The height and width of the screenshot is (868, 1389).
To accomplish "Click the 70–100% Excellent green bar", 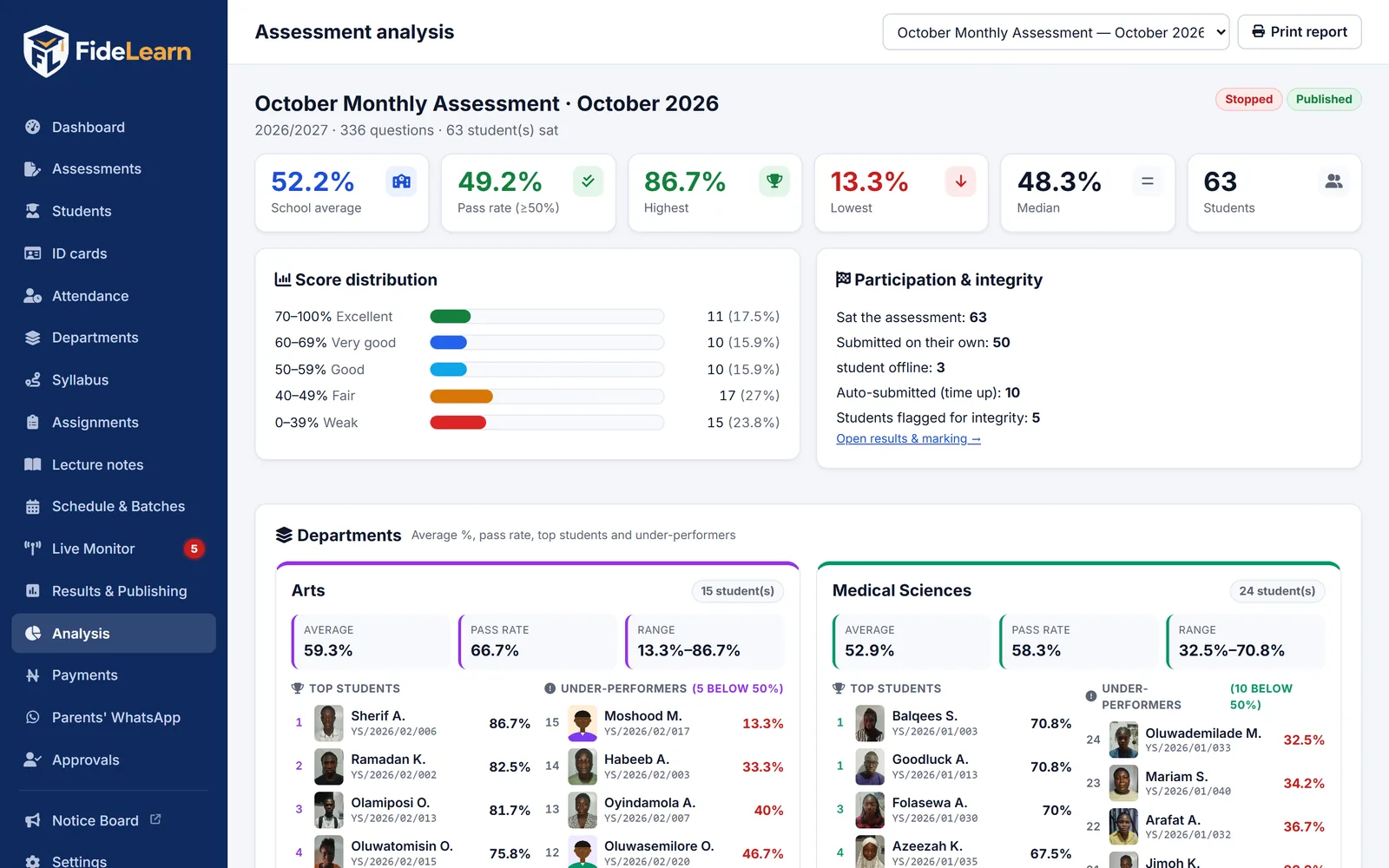I will point(451,317).
